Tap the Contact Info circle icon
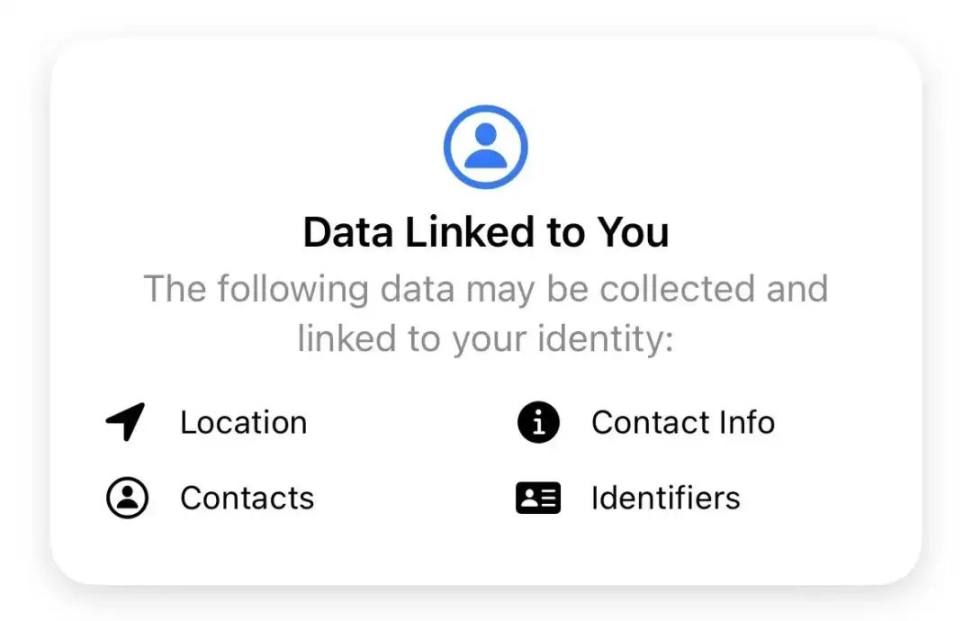The height and width of the screenshot is (621, 972). pos(538,422)
